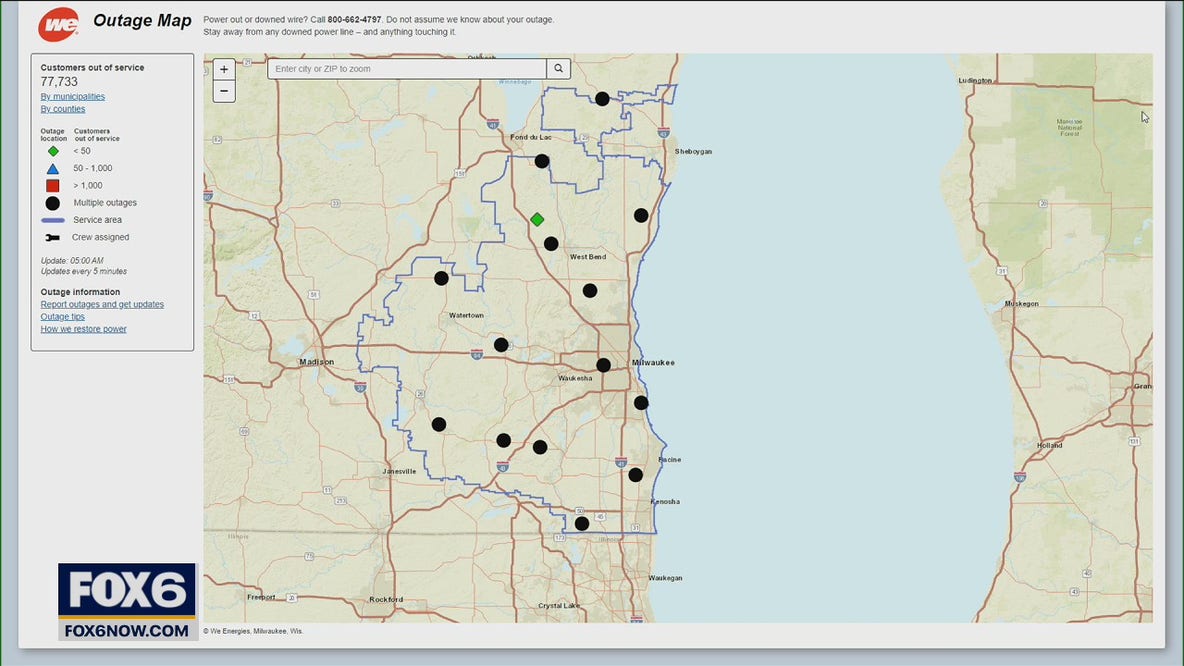Open How we restore power link
Viewport: 1184px width, 666px height.
click(x=84, y=328)
